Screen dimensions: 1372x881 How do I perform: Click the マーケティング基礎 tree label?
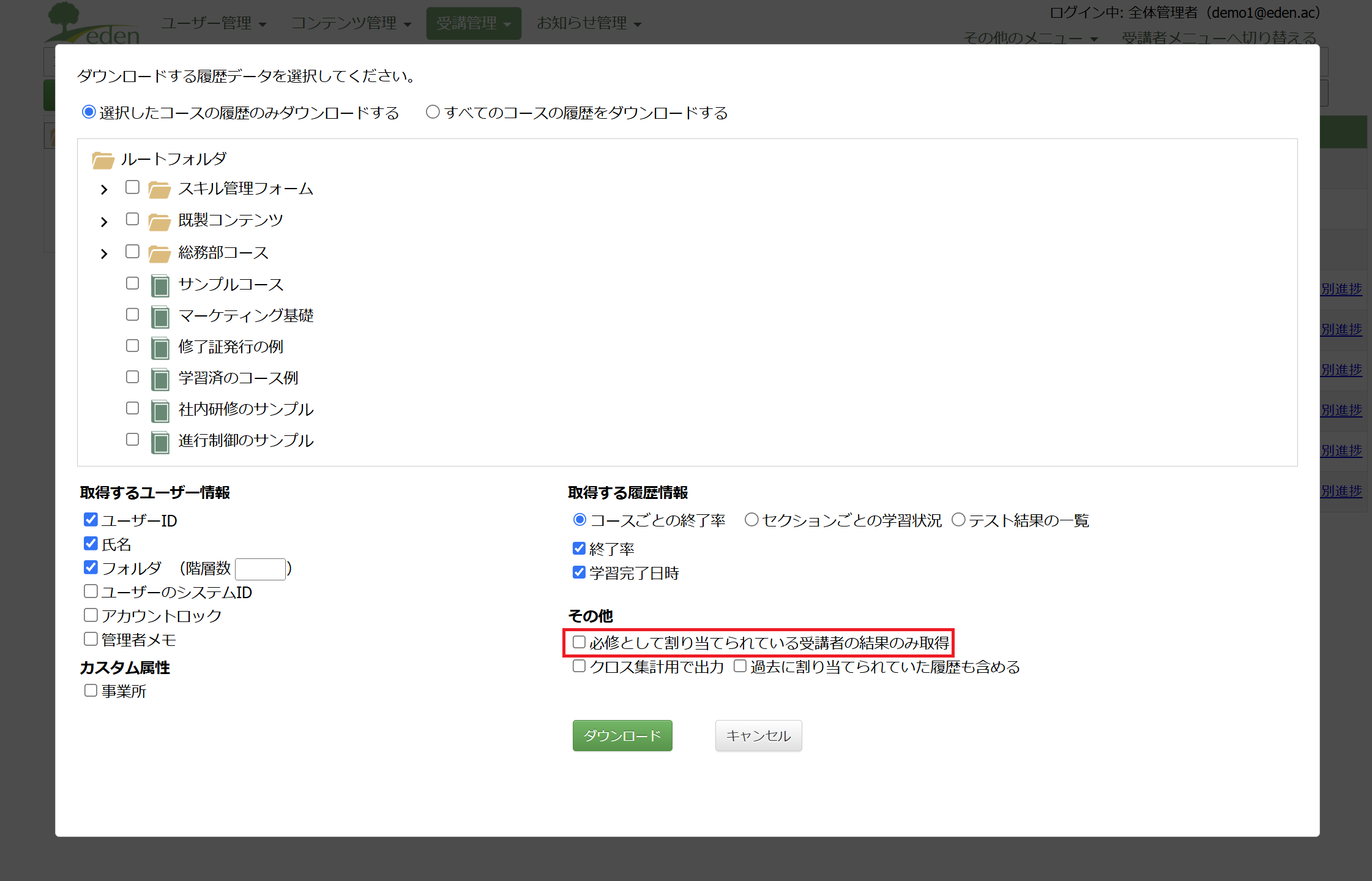(246, 316)
